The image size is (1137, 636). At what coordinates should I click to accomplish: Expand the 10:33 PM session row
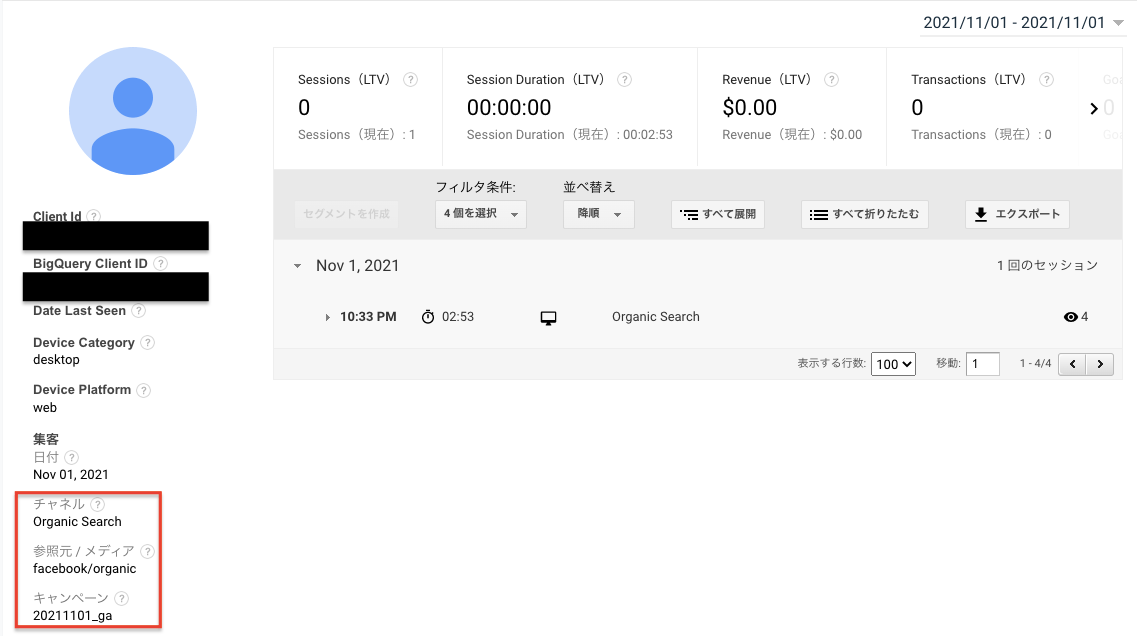(x=328, y=318)
